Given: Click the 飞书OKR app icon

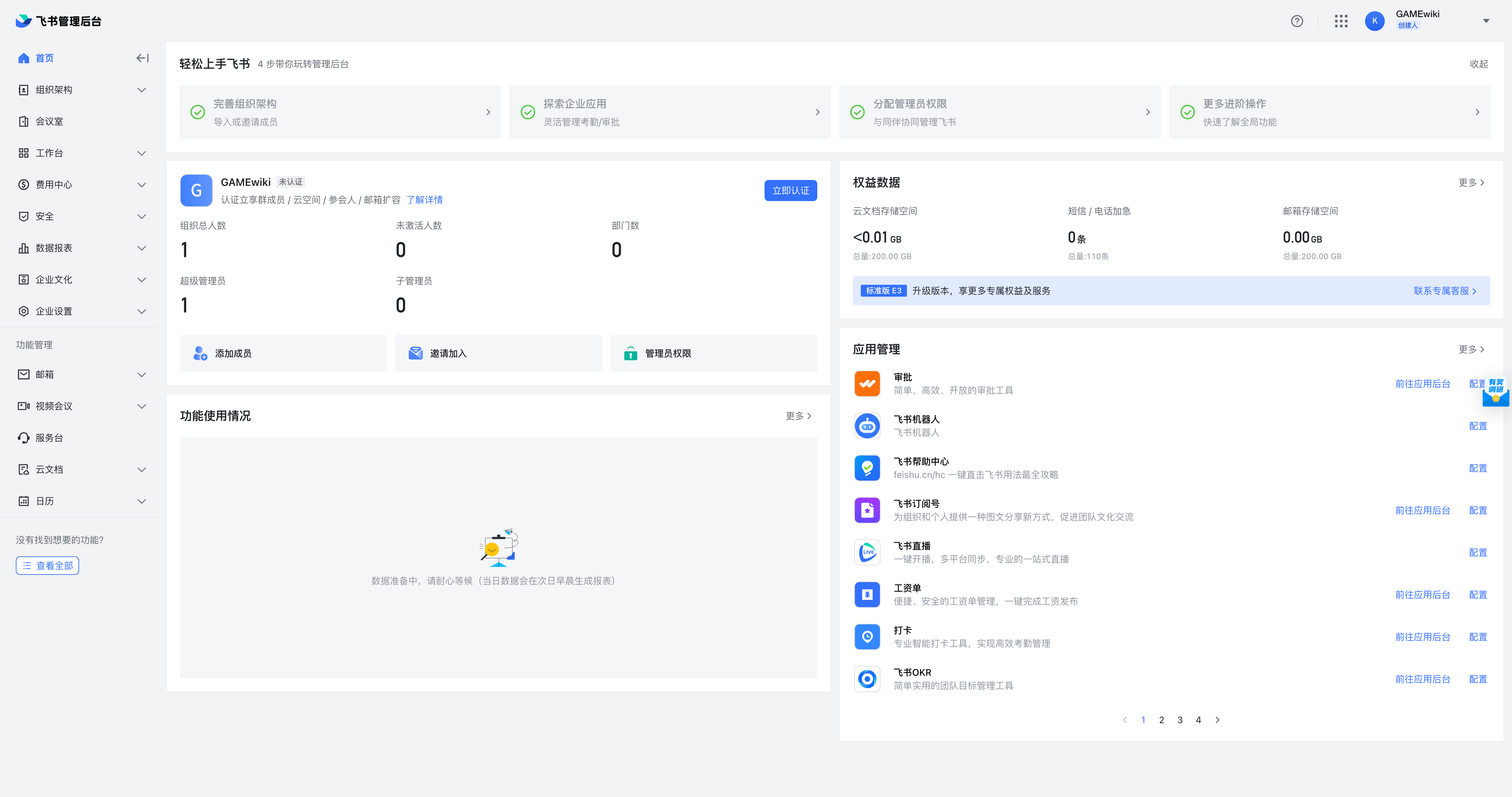Looking at the screenshot, I should (867, 679).
